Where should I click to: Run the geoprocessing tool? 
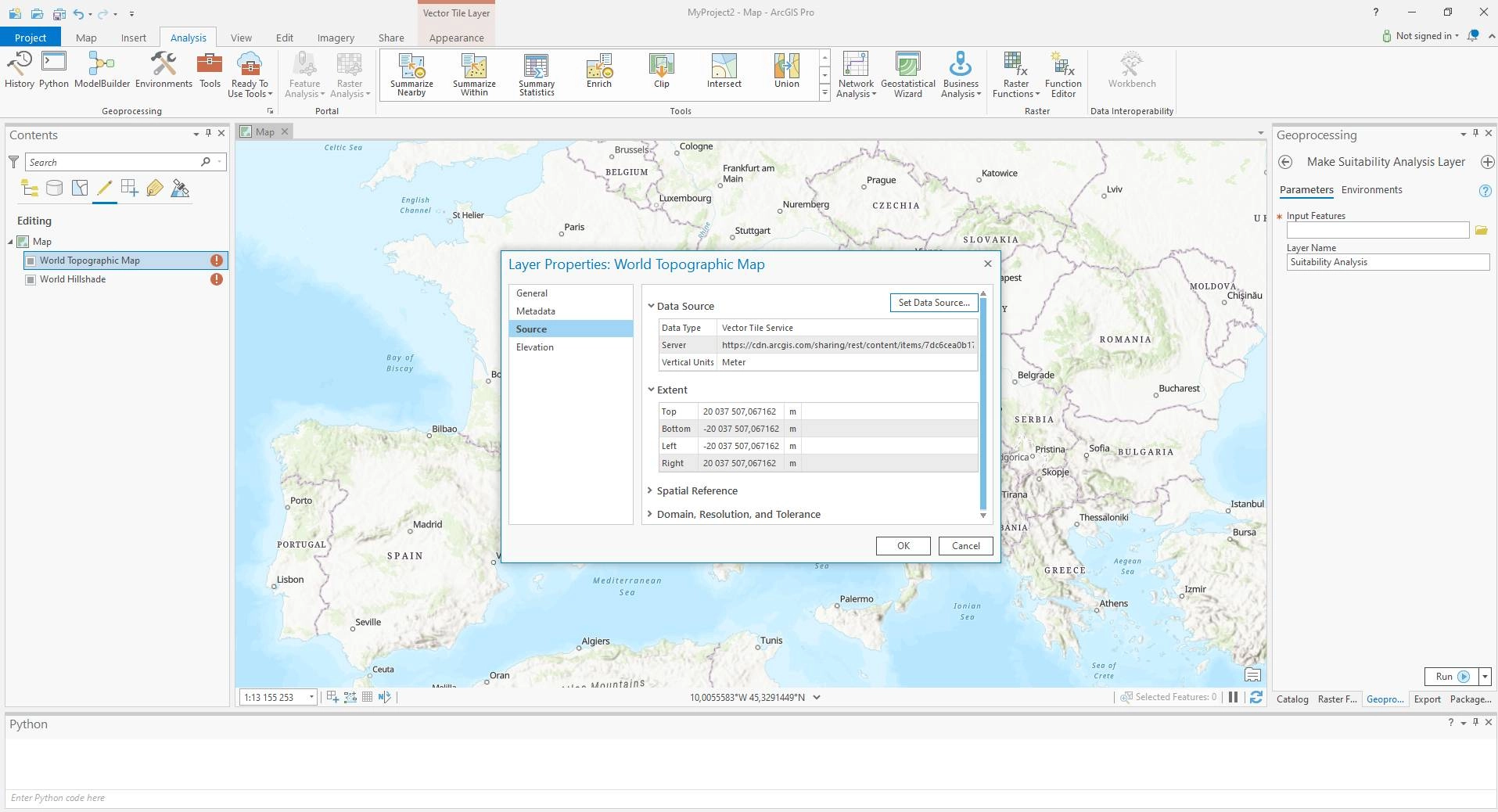[x=1452, y=677]
